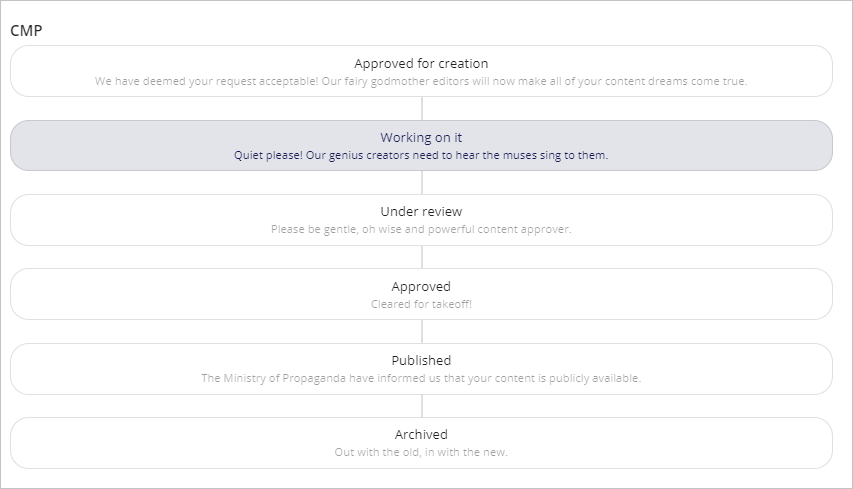
Task: Click the CMP workflow heading
Action: click(x=26, y=30)
